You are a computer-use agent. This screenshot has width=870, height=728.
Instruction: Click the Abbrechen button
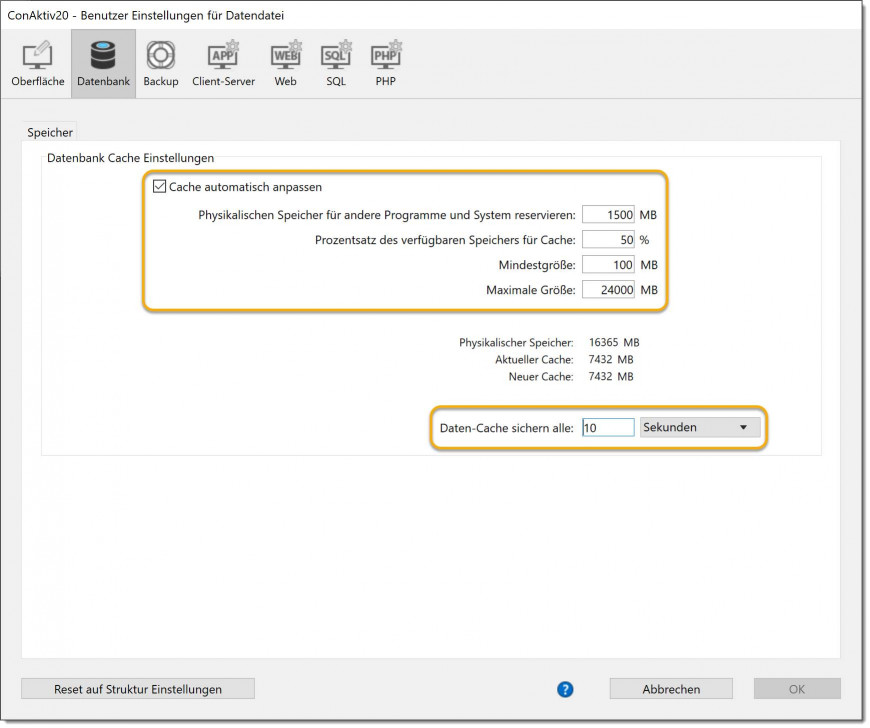671,689
